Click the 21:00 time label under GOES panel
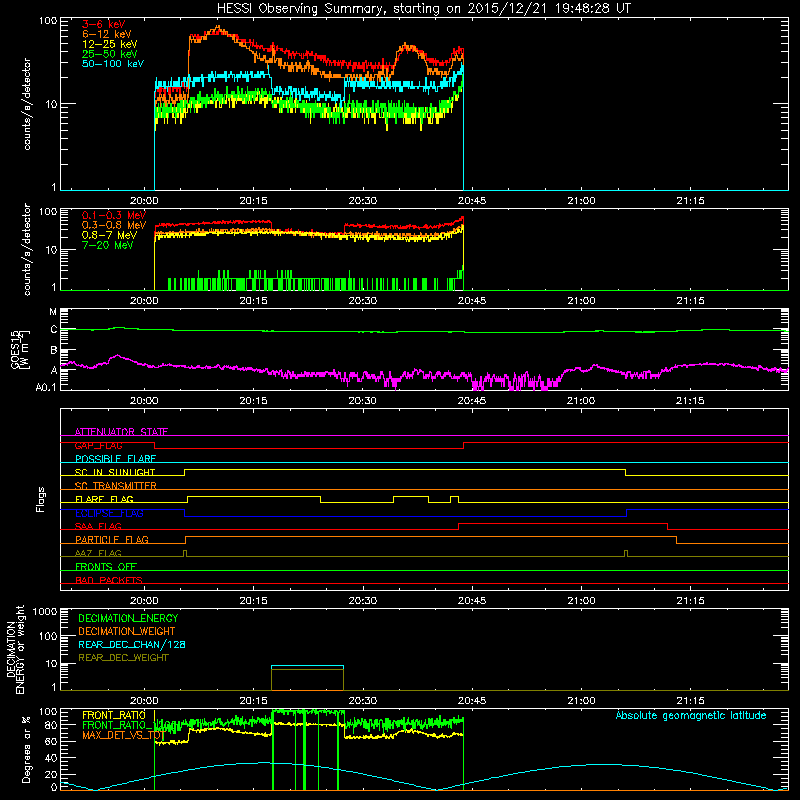800x800 pixels. (581, 401)
